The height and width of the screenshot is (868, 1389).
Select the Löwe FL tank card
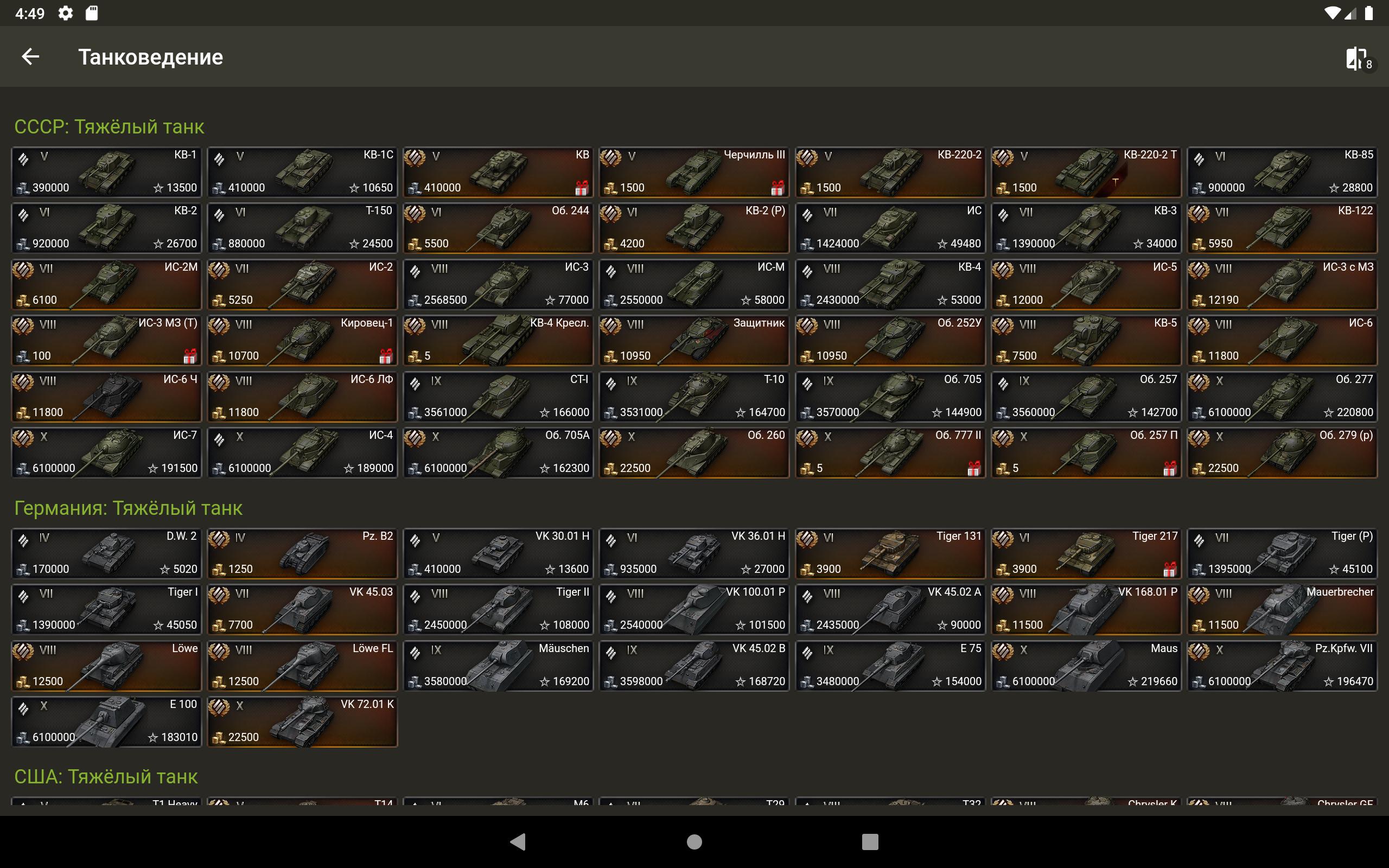pyautogui.click(x=302, y=666)
